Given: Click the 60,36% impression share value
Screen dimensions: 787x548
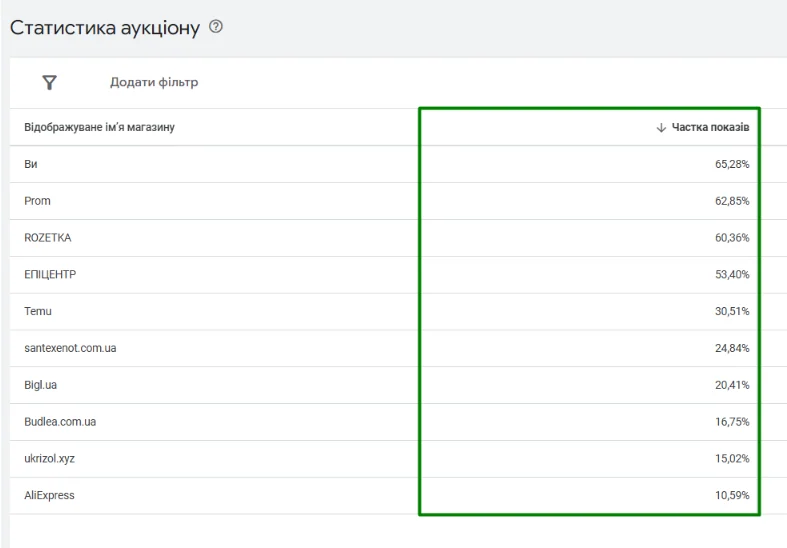Looking at the screenshot, I should (x=732, y=237).
